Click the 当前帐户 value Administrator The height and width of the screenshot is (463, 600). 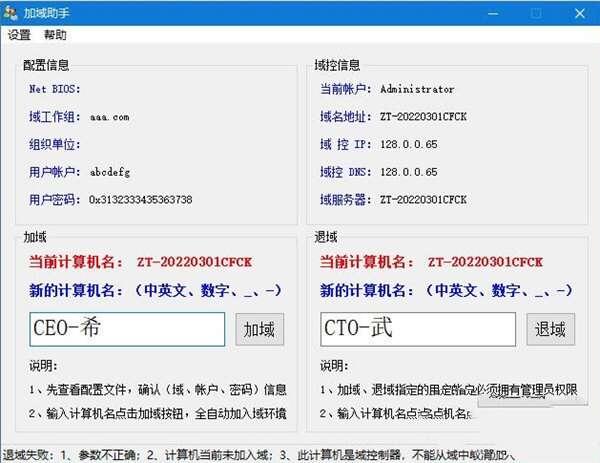point(417,89)
